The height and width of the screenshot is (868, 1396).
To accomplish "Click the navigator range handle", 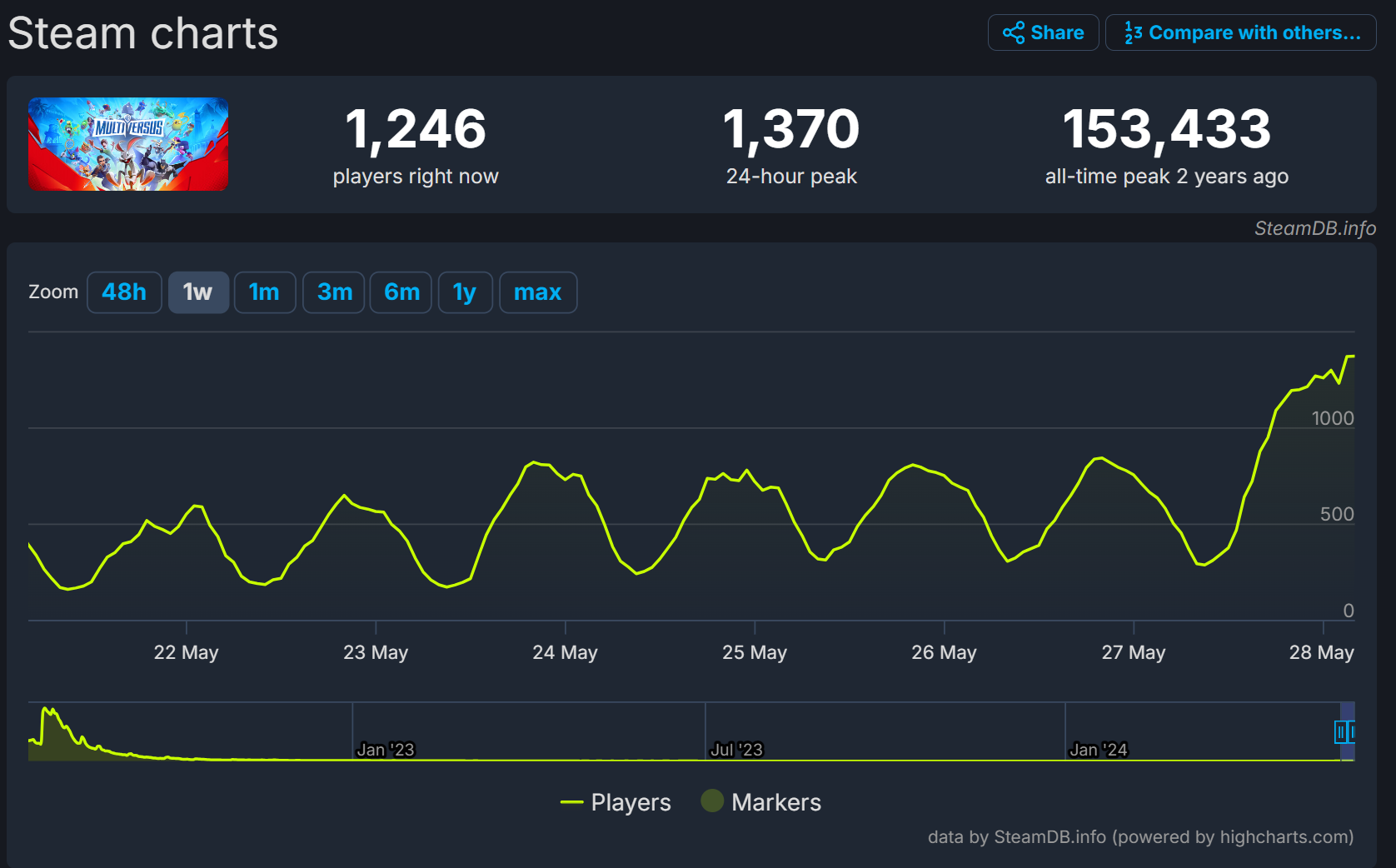I will (x=1340, y=732).
